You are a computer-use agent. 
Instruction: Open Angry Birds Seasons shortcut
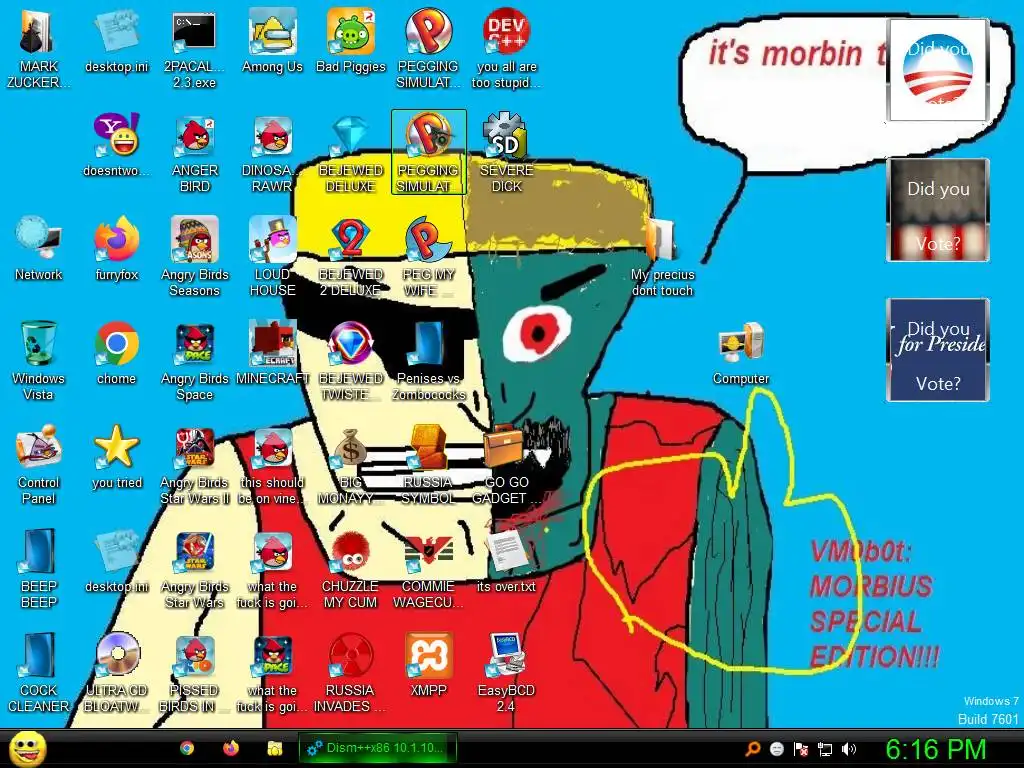pyautogui.click(x=194, y=257)
